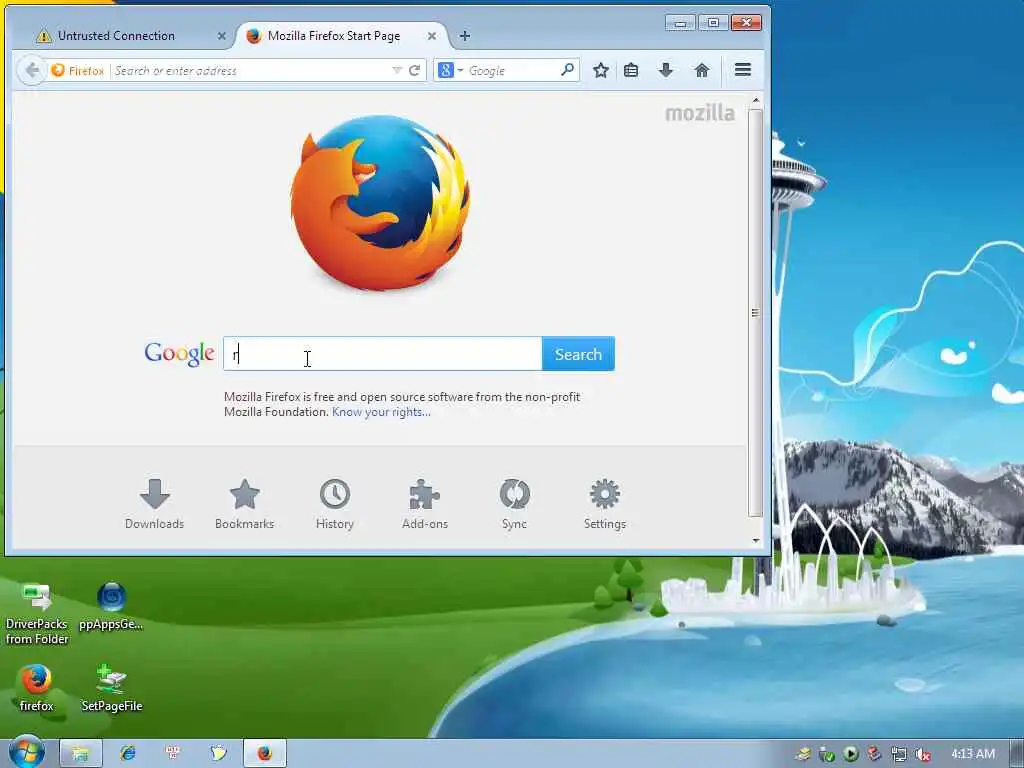Image resolution: width=1024 pixels, height=768 pixels.
Task: Click the Firefox taskbar button
Action: tap(264, 753)
